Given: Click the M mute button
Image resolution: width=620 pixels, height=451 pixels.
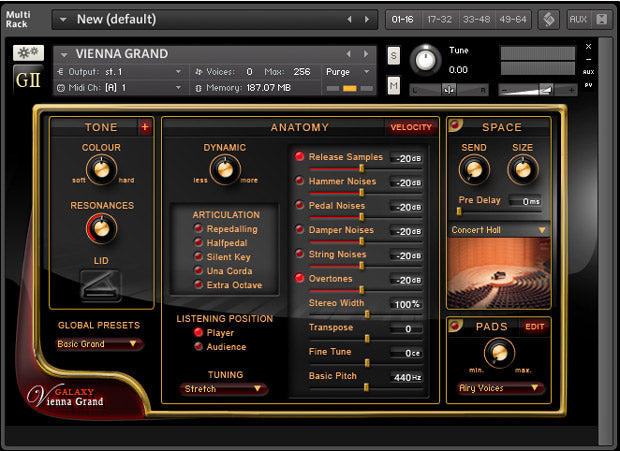Looking at the screenshot, I should [393, 87].
